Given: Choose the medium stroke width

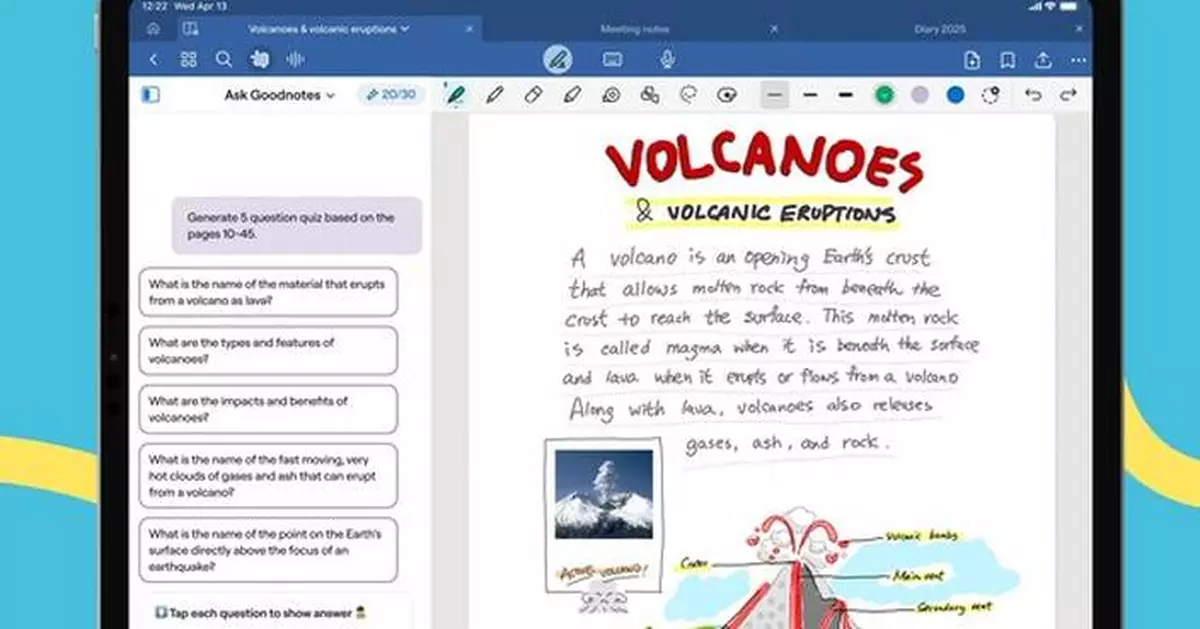Looking at the screenshot, I should [810, 95].
